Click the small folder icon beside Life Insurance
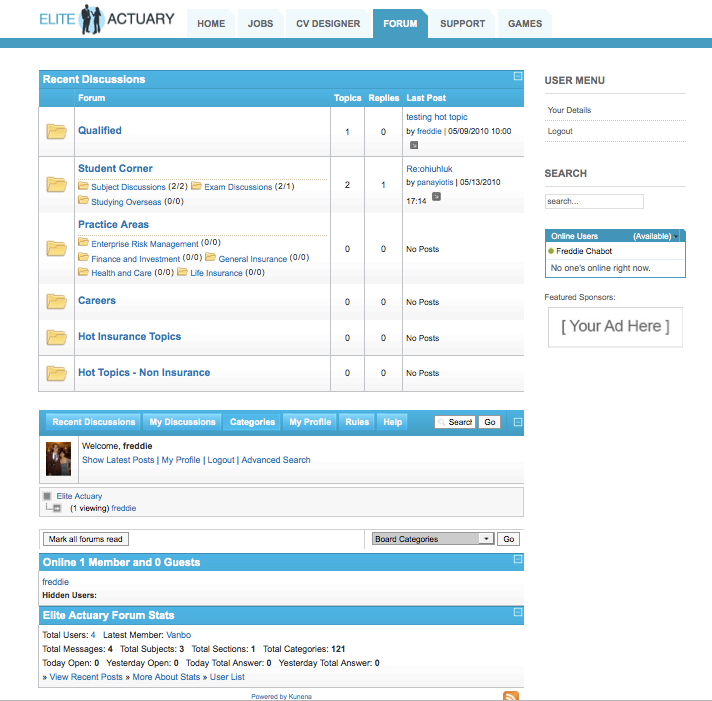Image resolution: width=712 pixels, height=701 pixels. point(183,272)
